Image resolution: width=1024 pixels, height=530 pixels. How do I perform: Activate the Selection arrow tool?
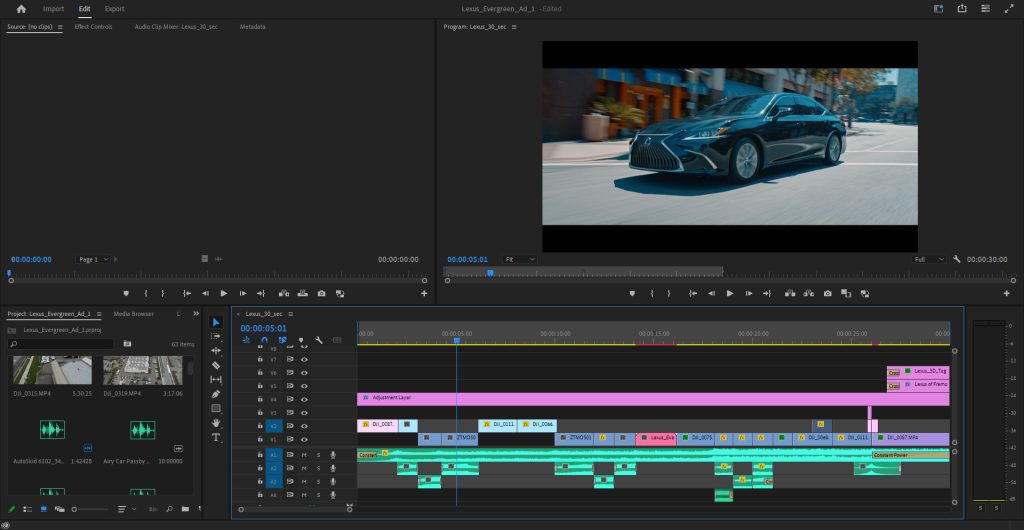pos(216,322)
